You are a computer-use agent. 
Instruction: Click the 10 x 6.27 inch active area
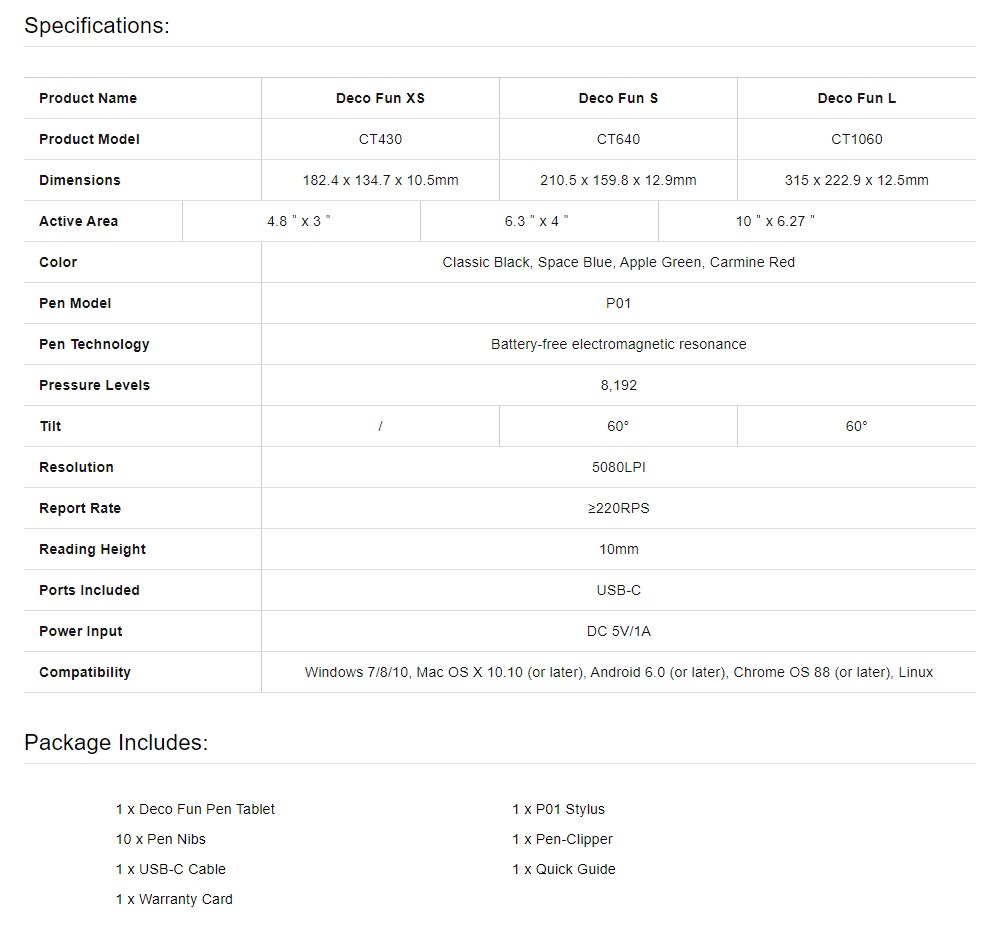tap(775, 221)
